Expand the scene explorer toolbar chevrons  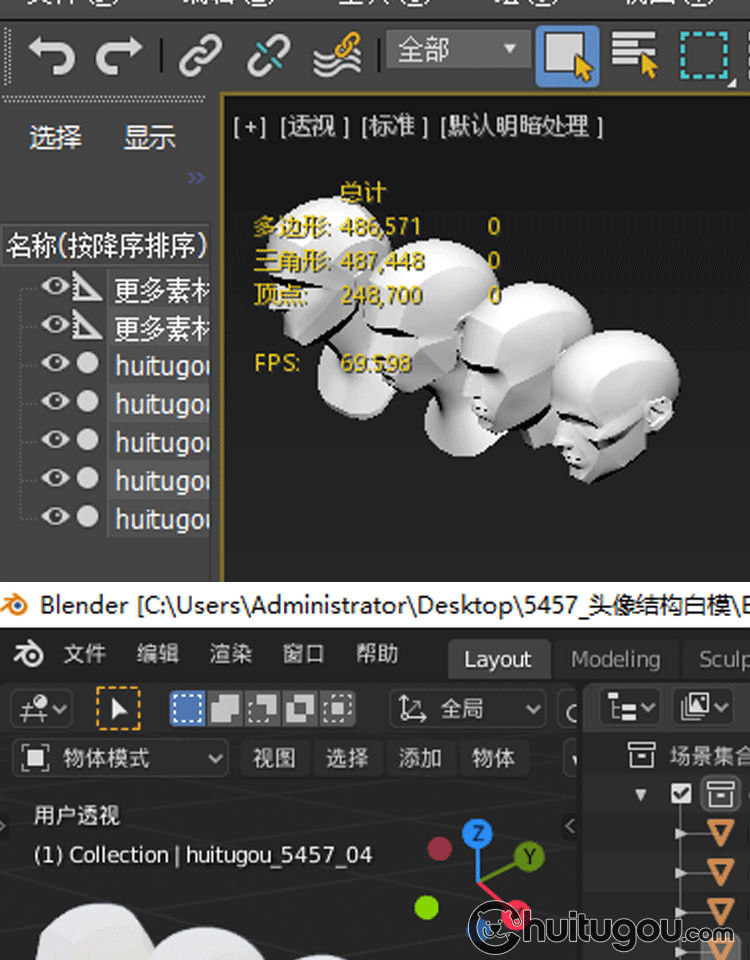(196, 178)
